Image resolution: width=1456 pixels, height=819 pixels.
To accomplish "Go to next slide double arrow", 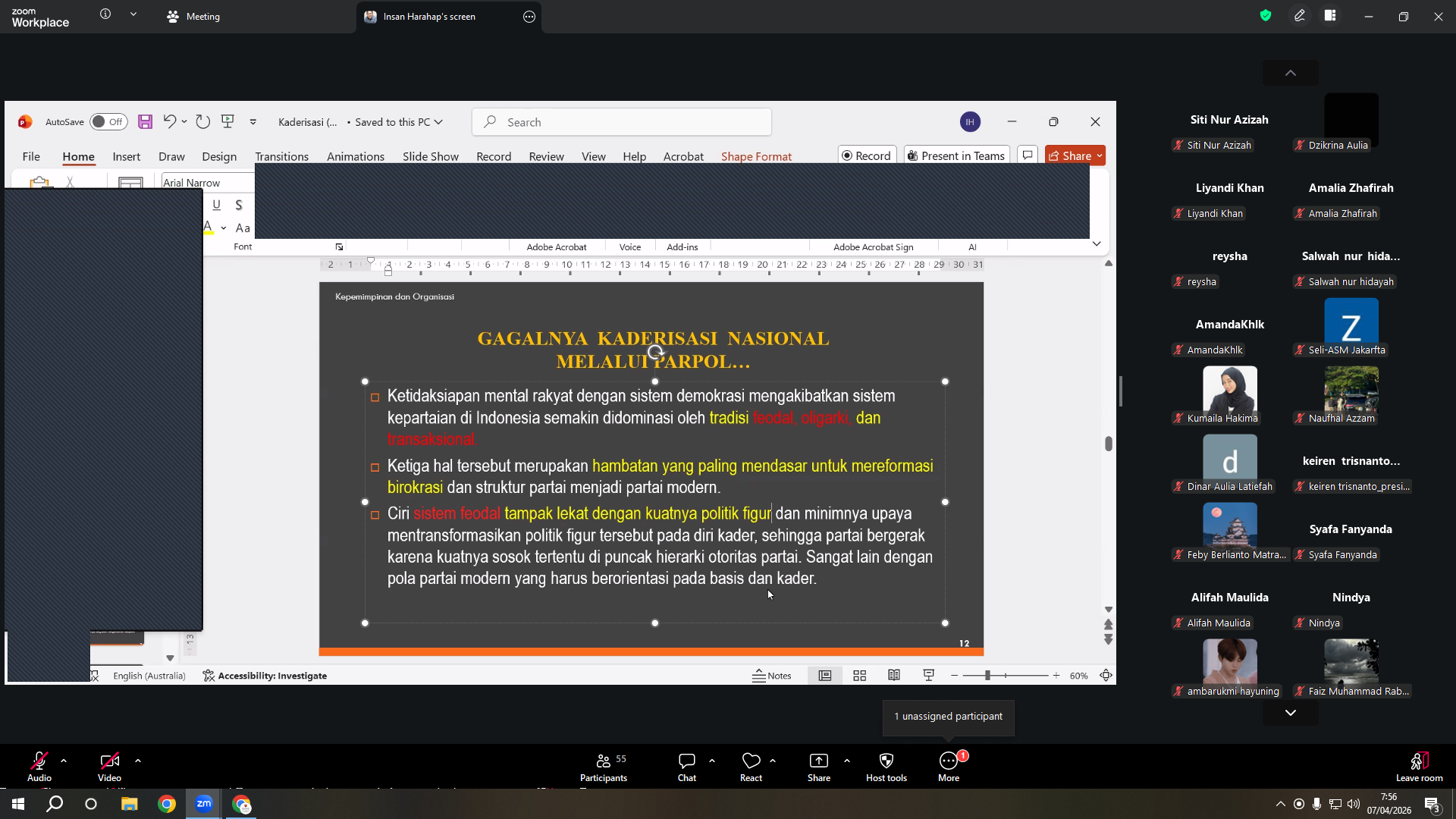I will [1109, 639].
